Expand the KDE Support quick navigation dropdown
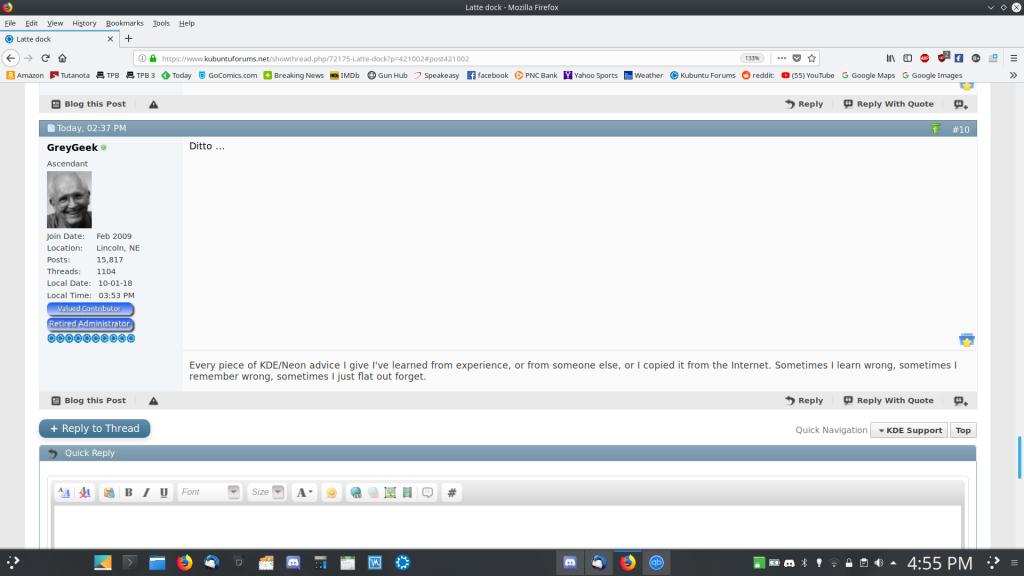 click(909, 430)
